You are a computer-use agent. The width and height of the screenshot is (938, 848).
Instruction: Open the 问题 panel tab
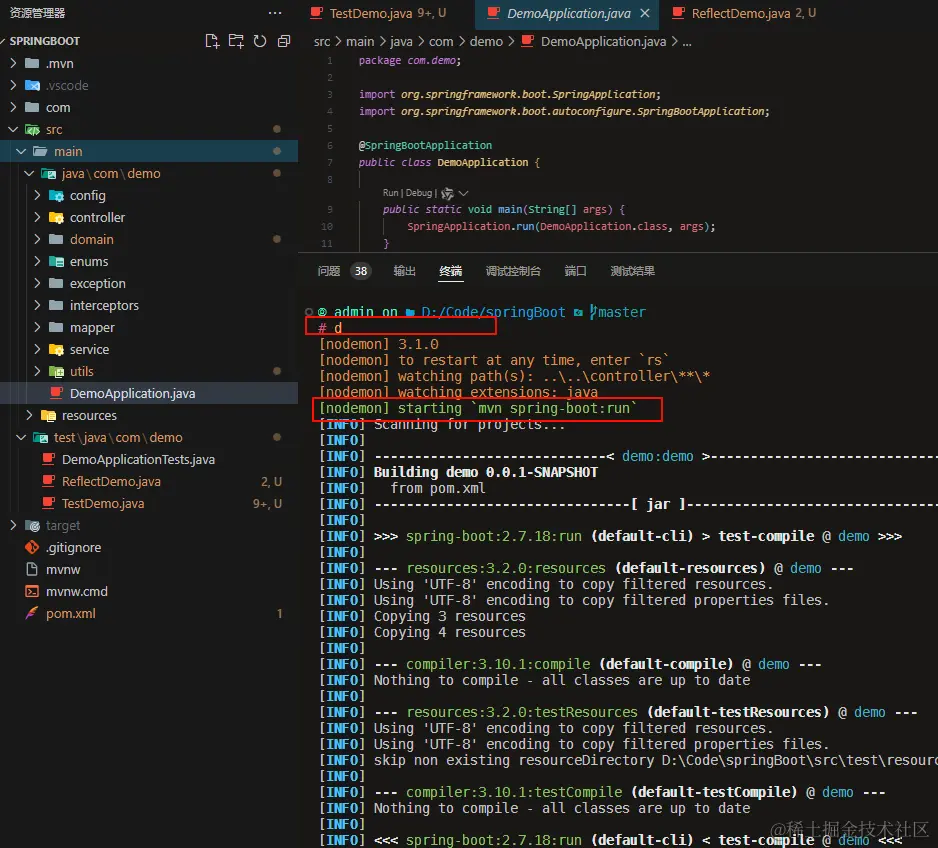click(x=328, y=271)
